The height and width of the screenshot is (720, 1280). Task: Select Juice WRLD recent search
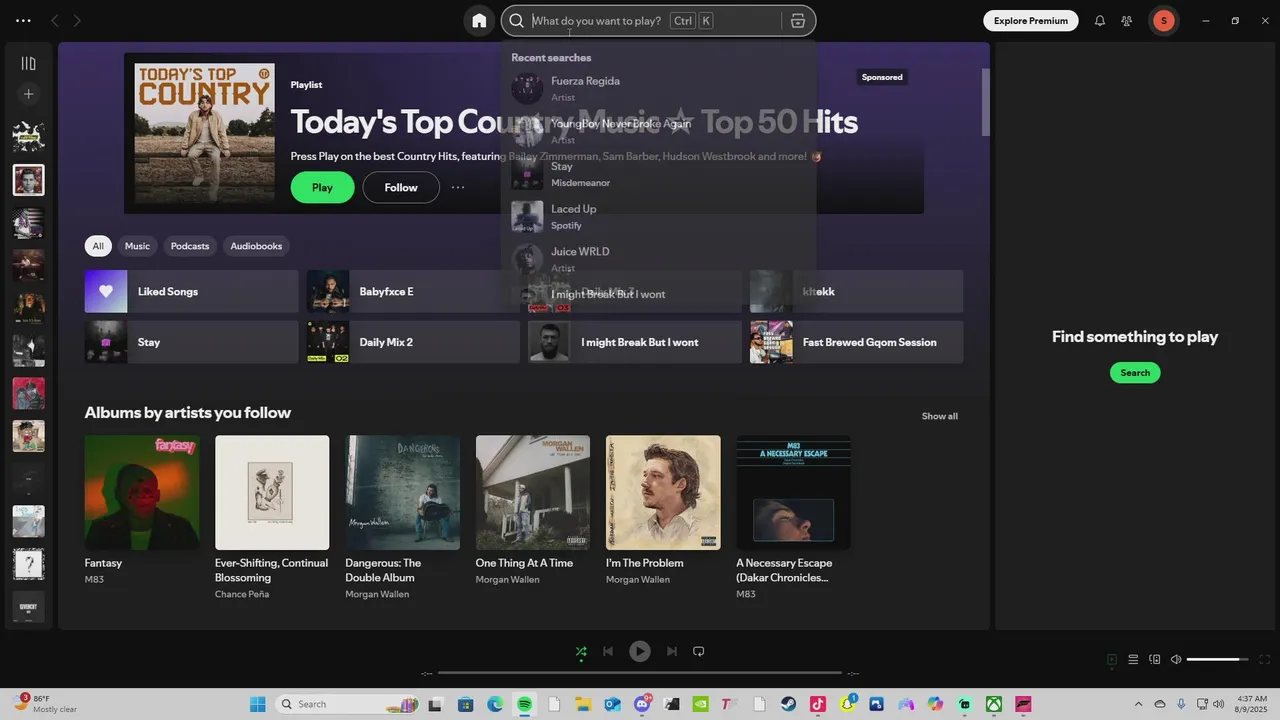pyautogui.click(x=658, y=259)
